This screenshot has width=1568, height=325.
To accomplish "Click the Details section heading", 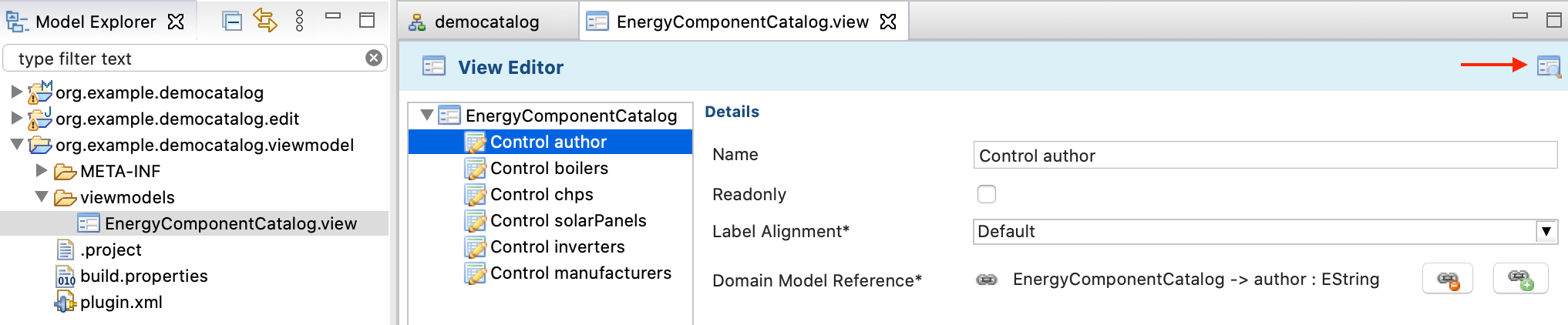I will click(732, 112).
